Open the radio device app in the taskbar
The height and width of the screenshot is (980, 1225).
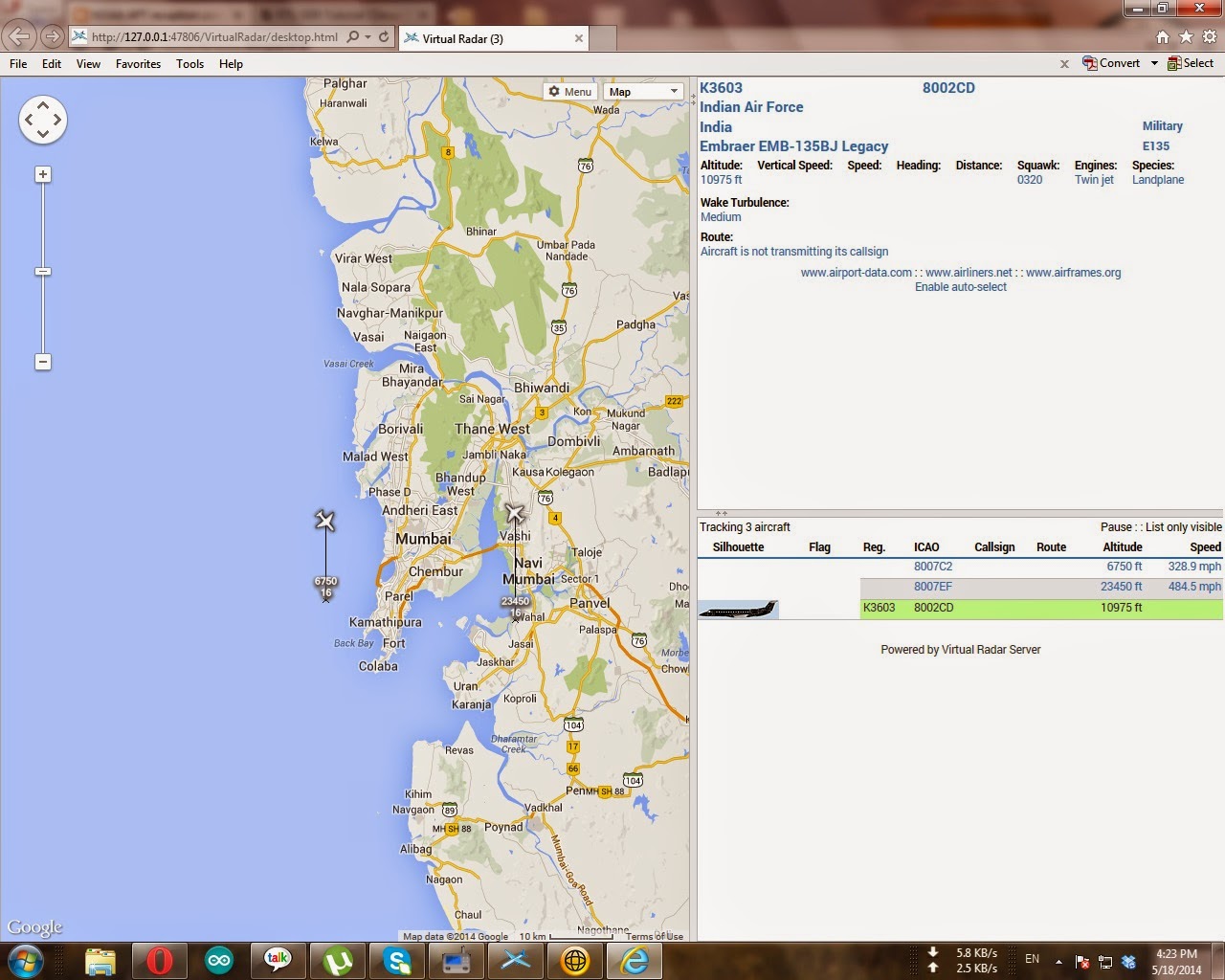[x=456, y=960]
